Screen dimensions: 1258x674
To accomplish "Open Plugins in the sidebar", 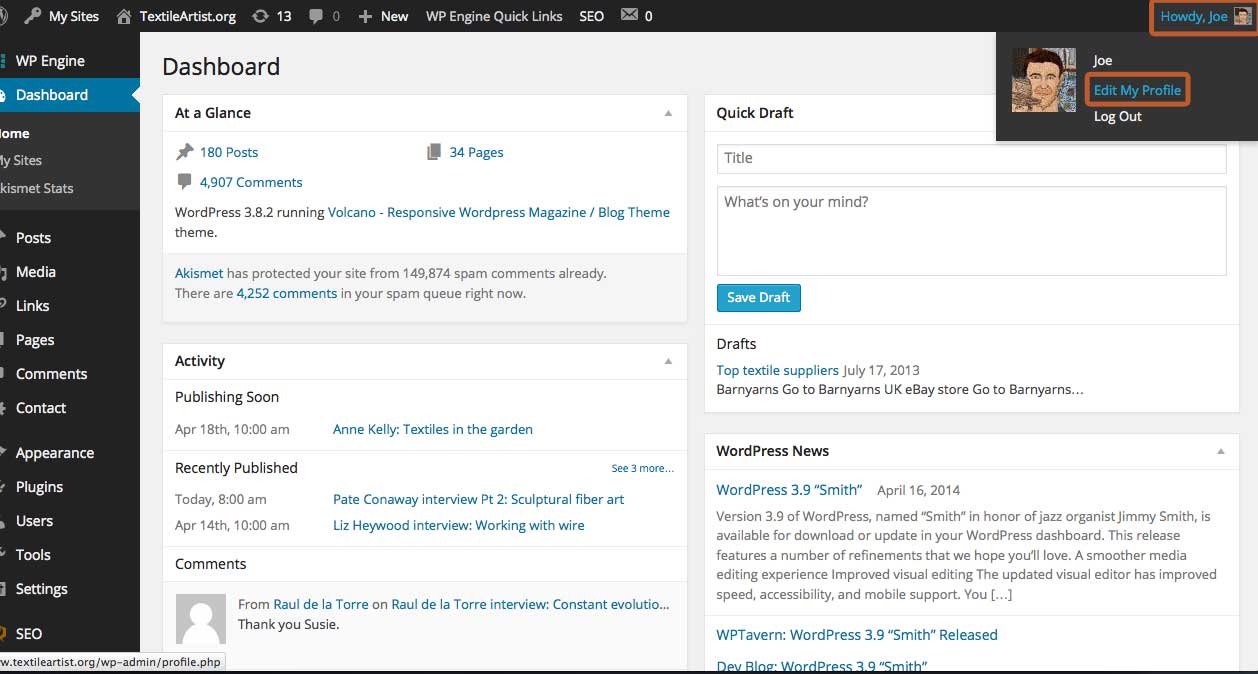I will (x=40, y=487).
